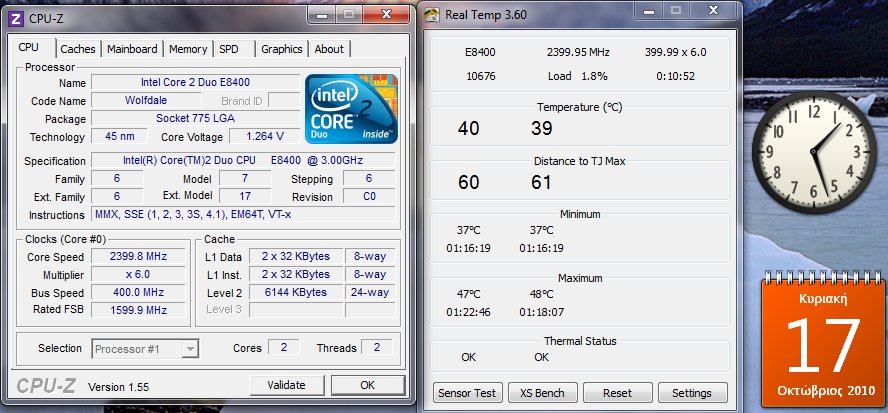Screen dimensions: 888x413
Task: Click the 2399.95 MHz reading in Real Temp
Action: [578, 53]
